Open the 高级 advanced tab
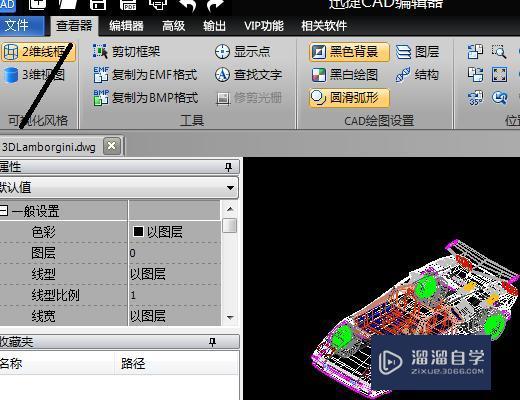The width and height of the screenshot is (520, 400). pyautogui.click(x=173, y=26)
